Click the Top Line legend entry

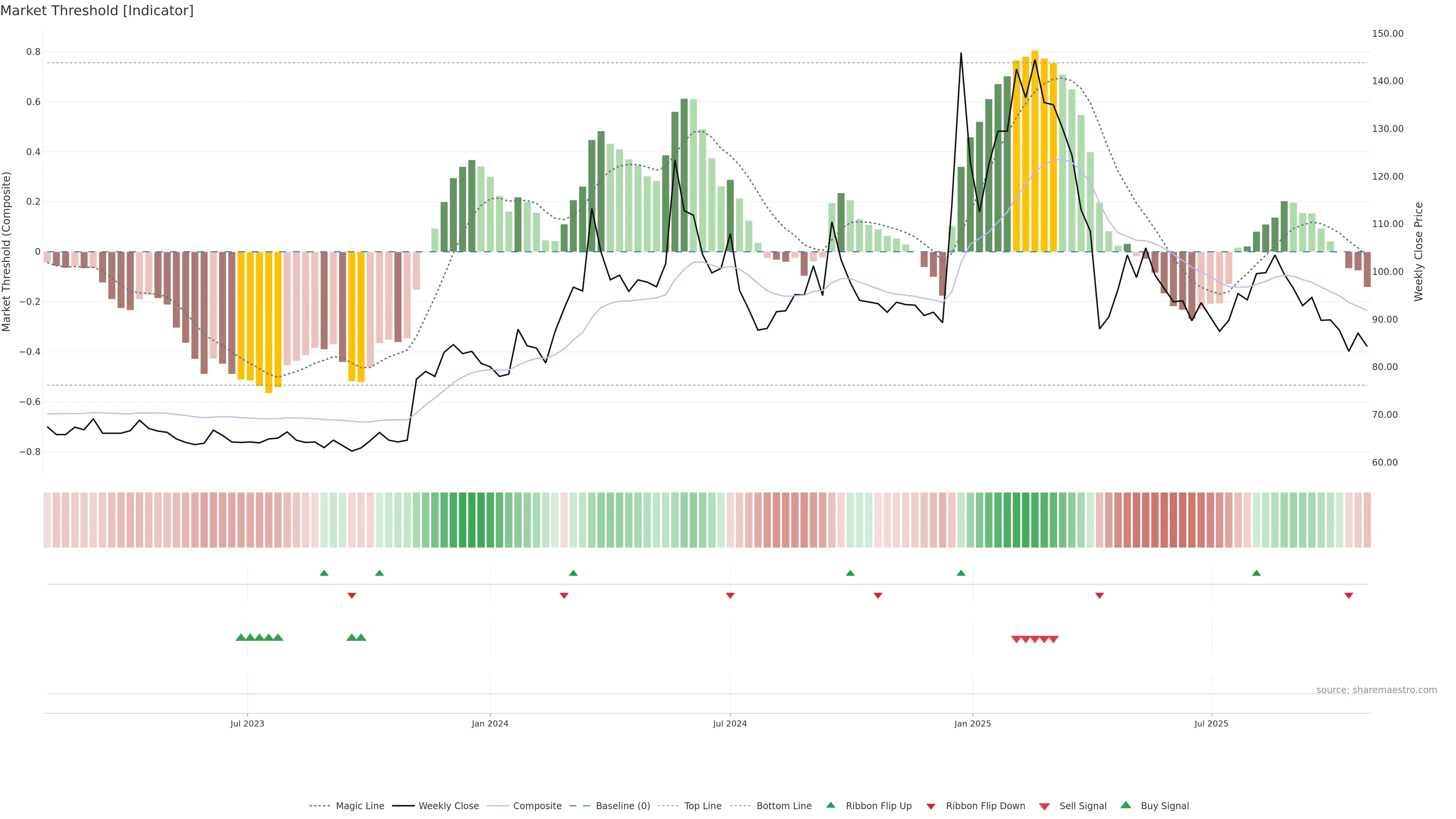click(x=703, y=806)
